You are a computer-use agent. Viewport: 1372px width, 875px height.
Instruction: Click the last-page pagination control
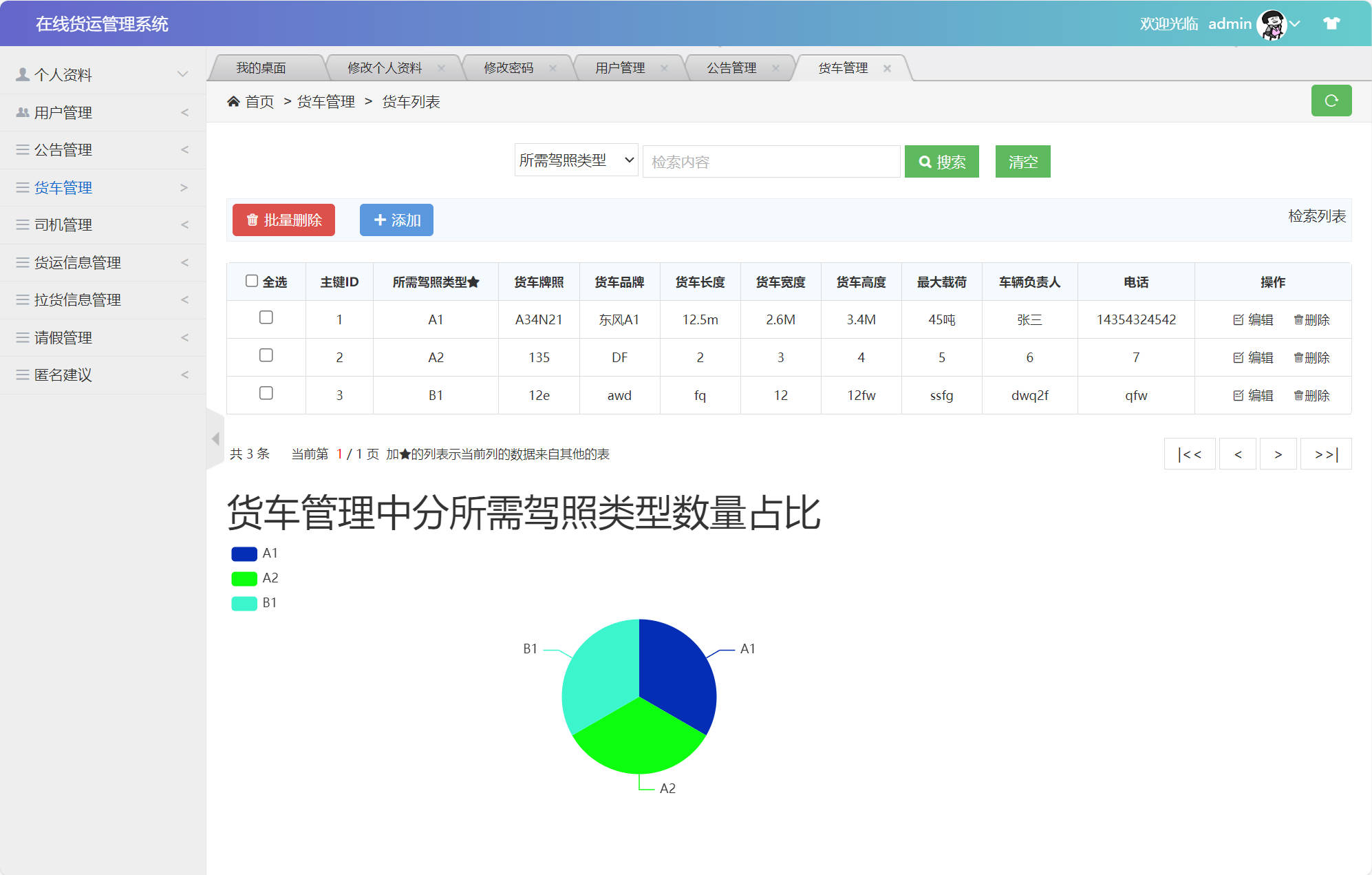click(1325, 454)
